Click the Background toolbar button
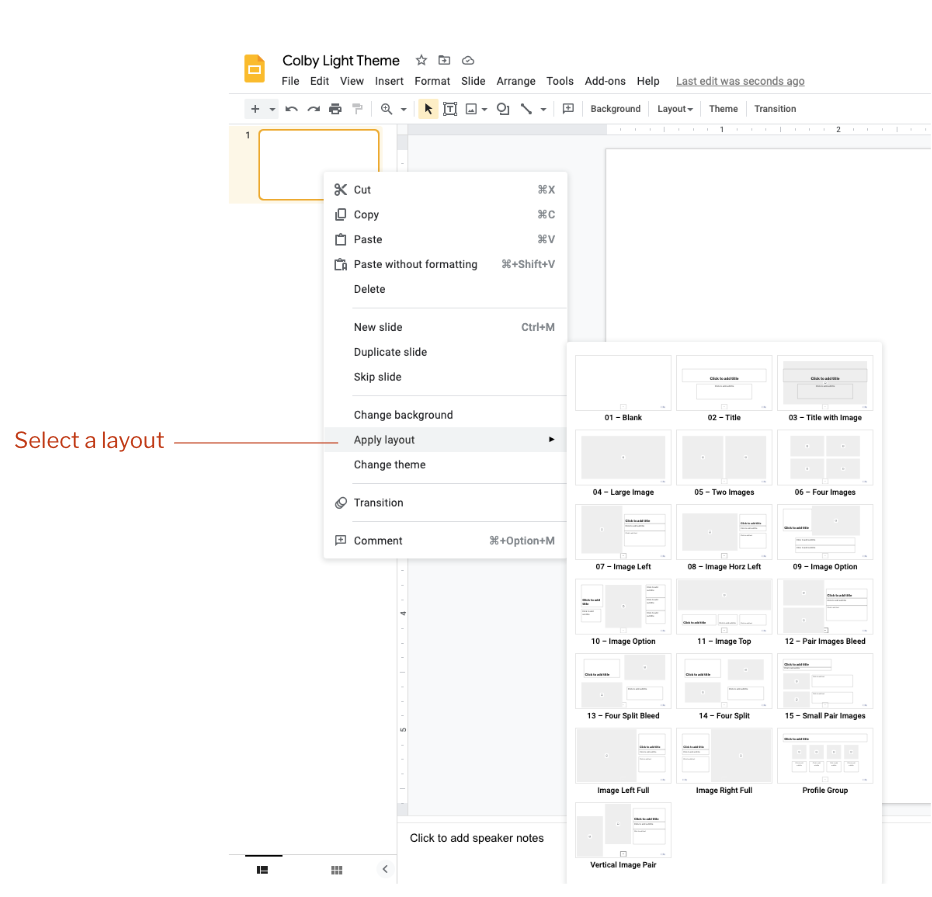This screenshot has width=932, height=897. pyautogui.click(x=615, y=109)
